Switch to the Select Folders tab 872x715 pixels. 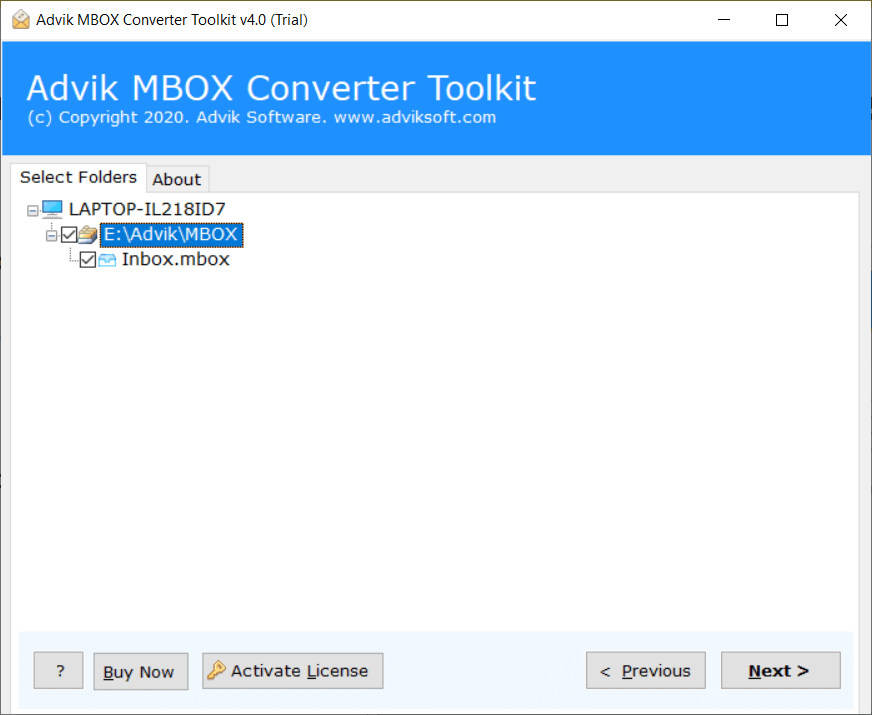[78, 177]
